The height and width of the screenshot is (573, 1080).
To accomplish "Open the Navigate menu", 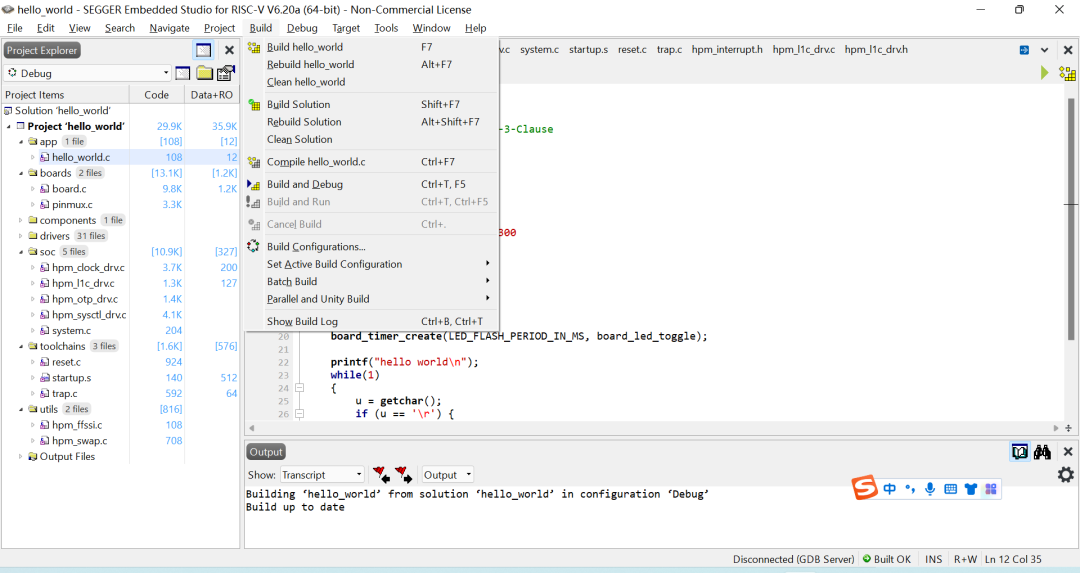I will (x=169, y=28).
